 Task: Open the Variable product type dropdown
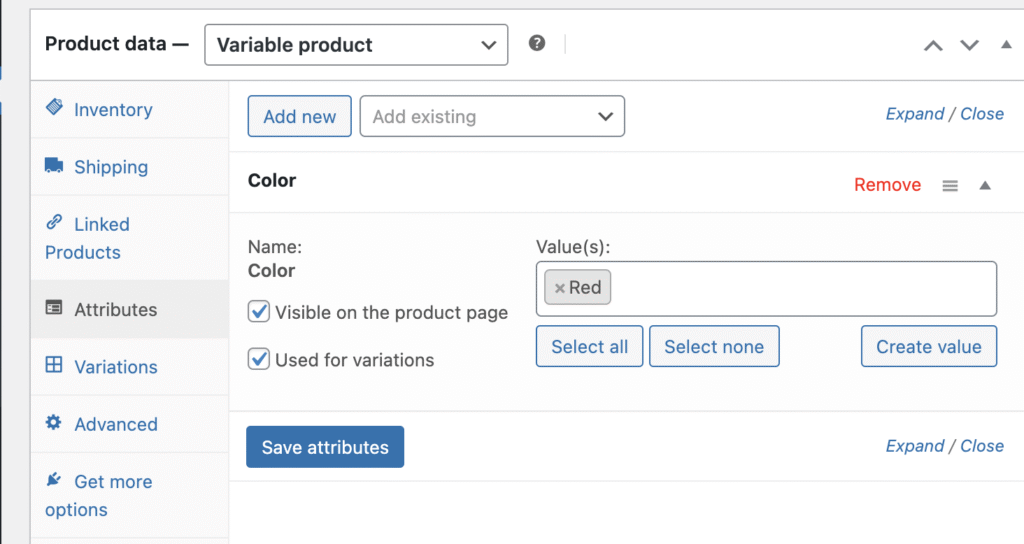[x=356, y=45]
